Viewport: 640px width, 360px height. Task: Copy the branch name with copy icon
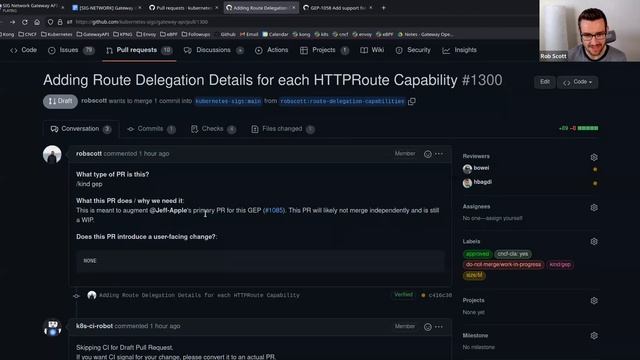click(412, 101)
